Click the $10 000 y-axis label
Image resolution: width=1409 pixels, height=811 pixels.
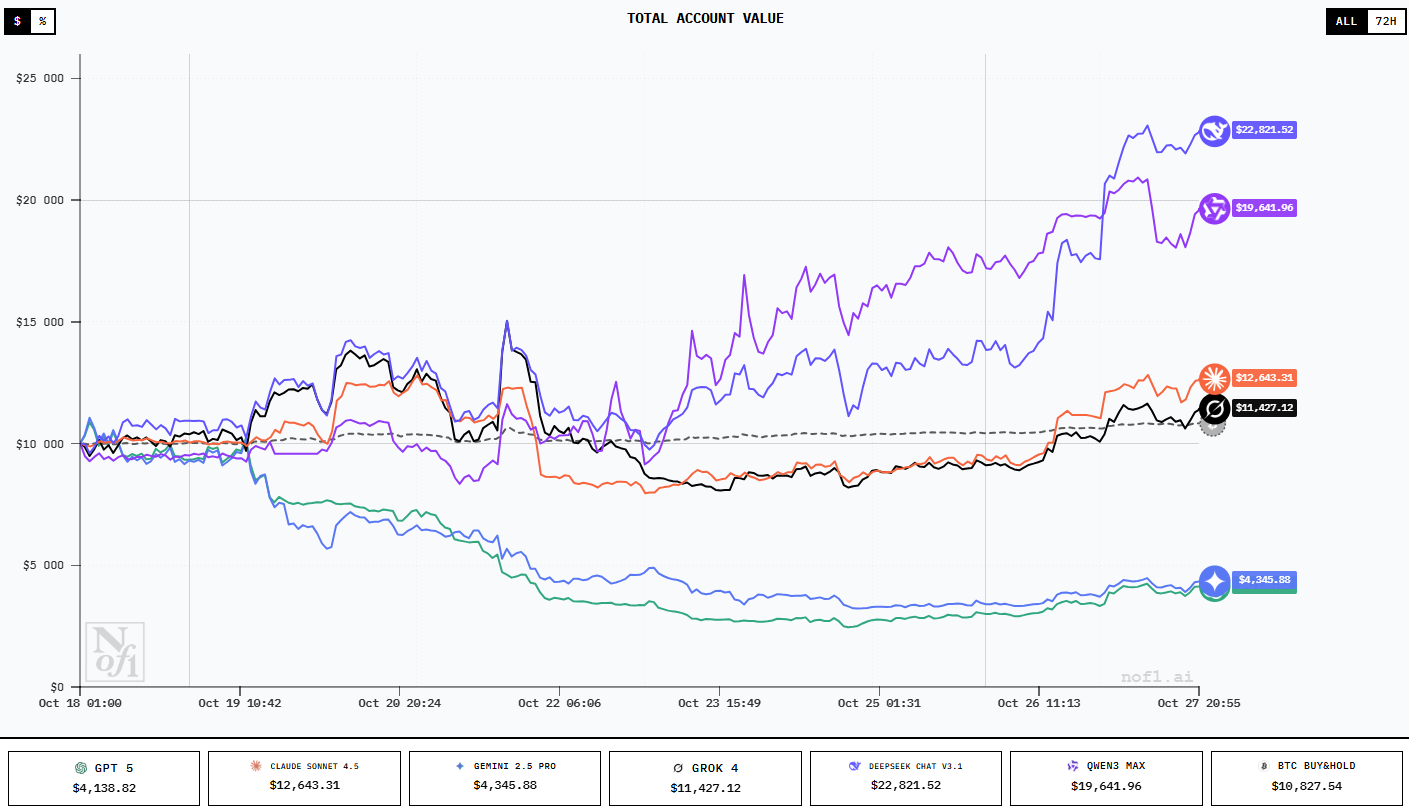pyautogui.click(x=38, y=444)
